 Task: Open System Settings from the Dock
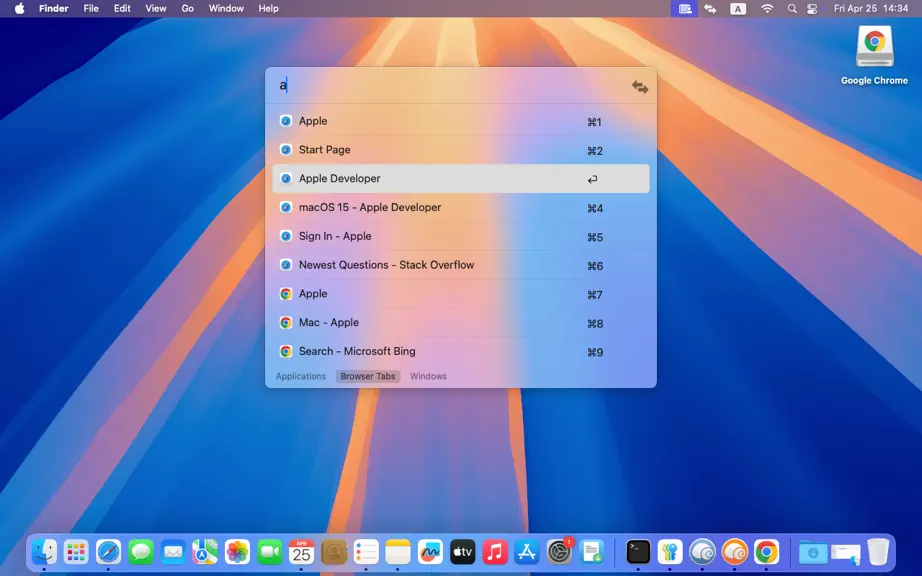point(559,552)
